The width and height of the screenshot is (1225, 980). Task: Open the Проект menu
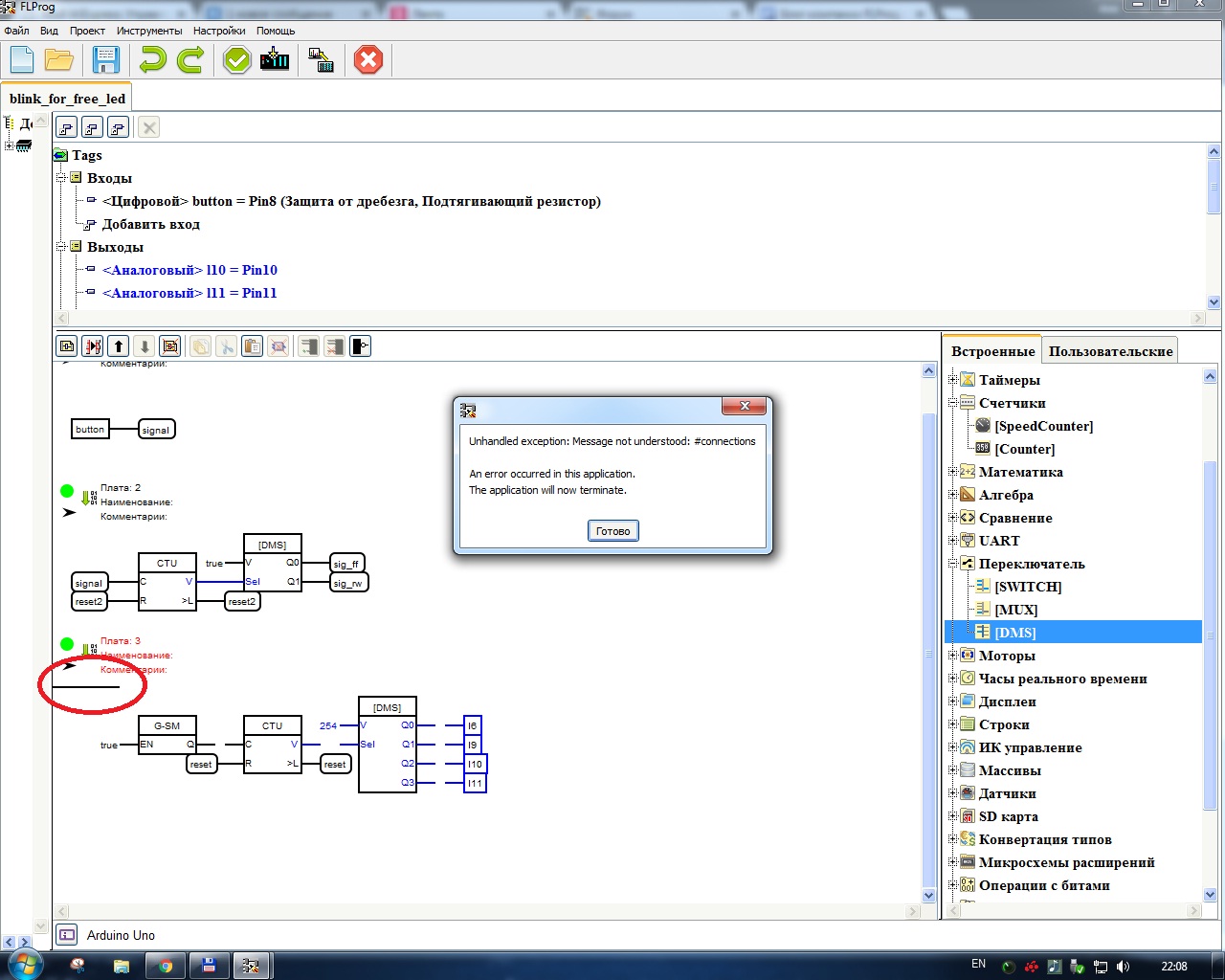pos(87,31)
